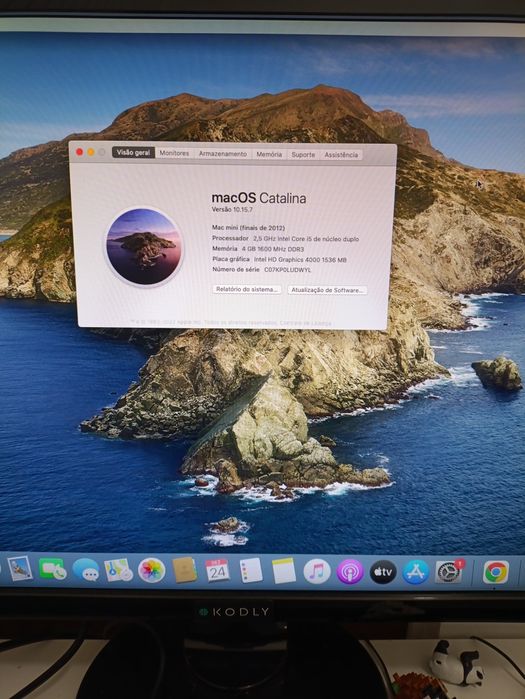Open the purple Podcasts app
This screenshot has height=699, width=525.
tap(350, 572)
